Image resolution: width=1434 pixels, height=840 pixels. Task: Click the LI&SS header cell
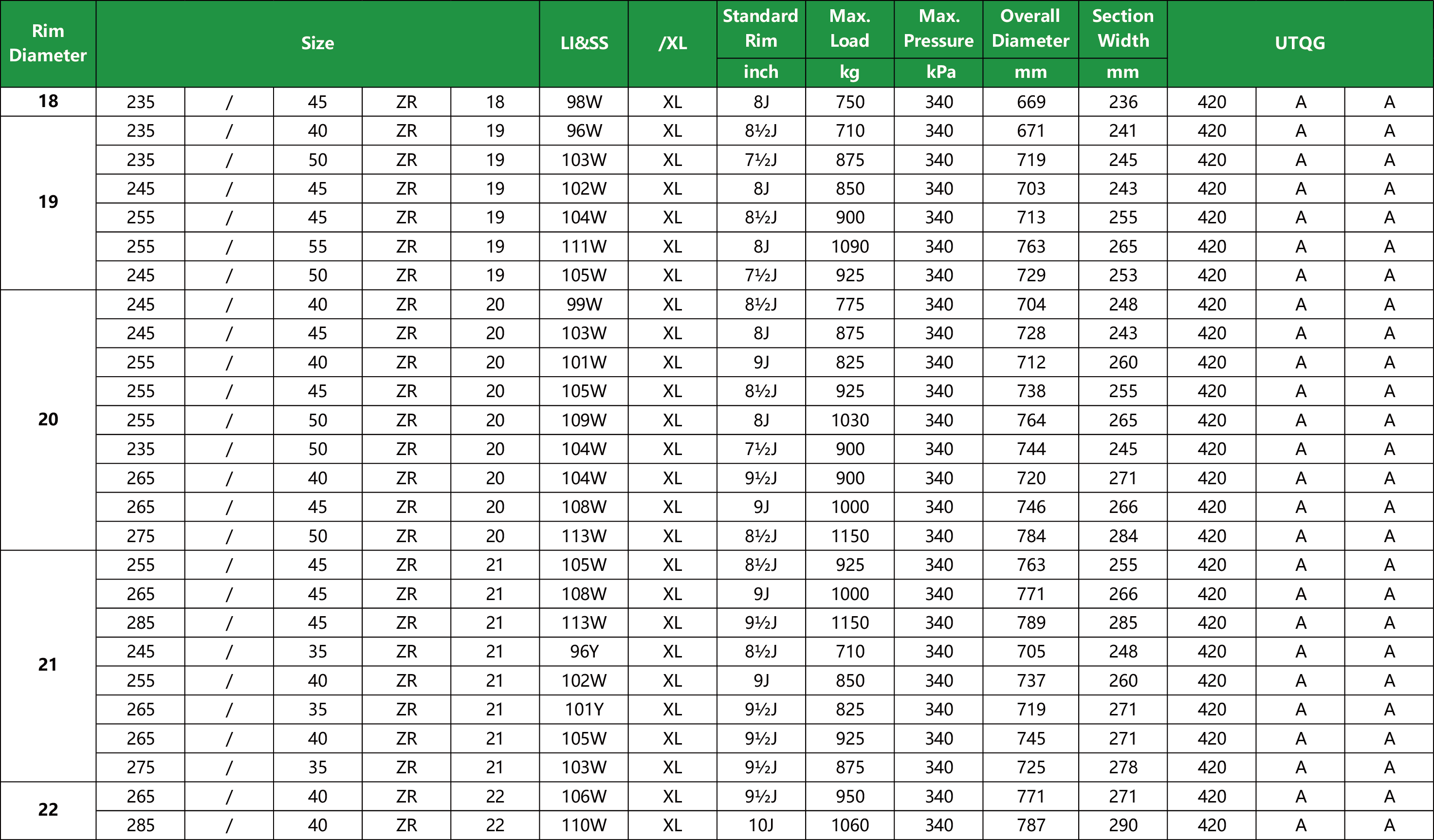[584, 43]
